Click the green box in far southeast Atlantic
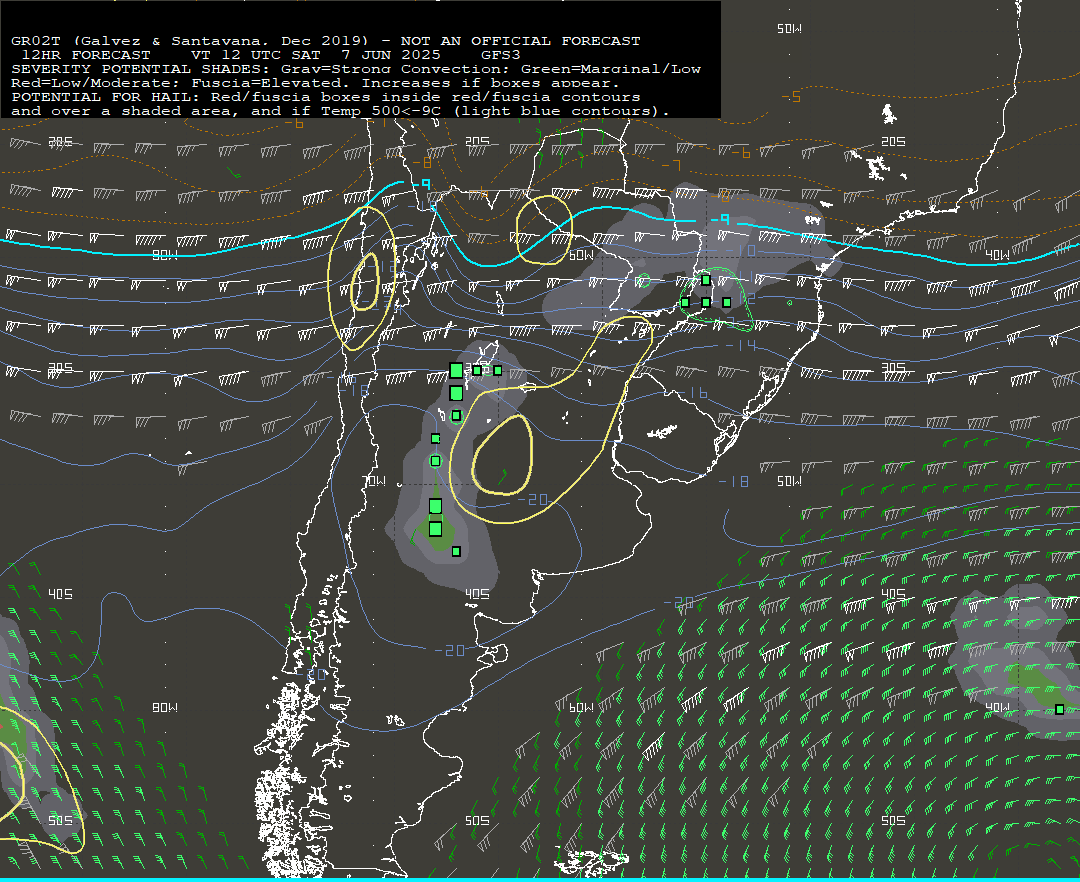 pos(1059,709)
